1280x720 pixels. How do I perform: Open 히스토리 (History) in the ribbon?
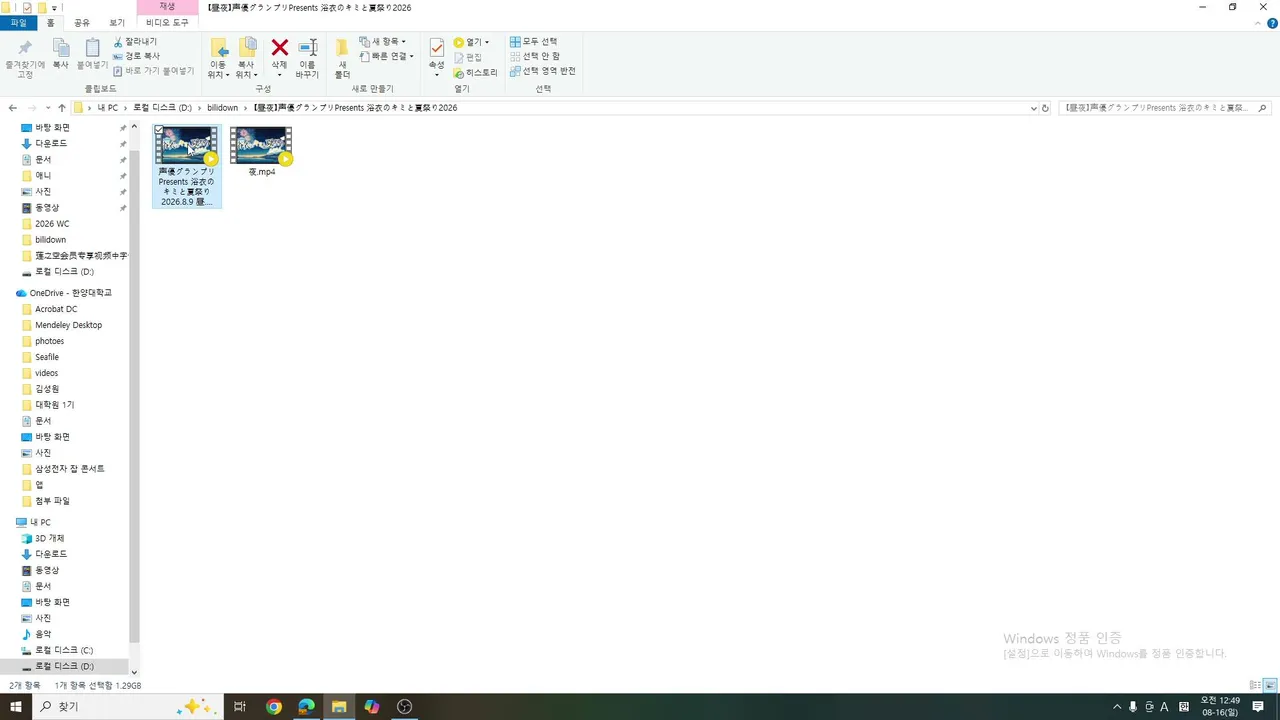[x=475, y=72]
